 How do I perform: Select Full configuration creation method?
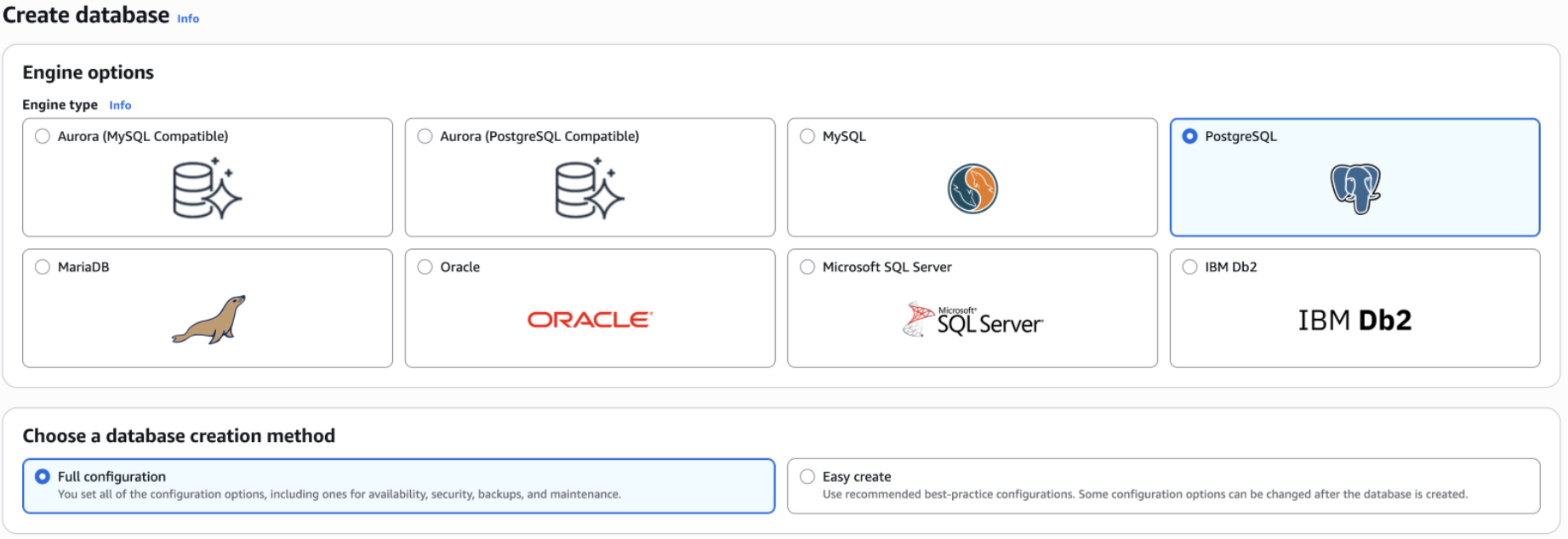pos(43,477)
